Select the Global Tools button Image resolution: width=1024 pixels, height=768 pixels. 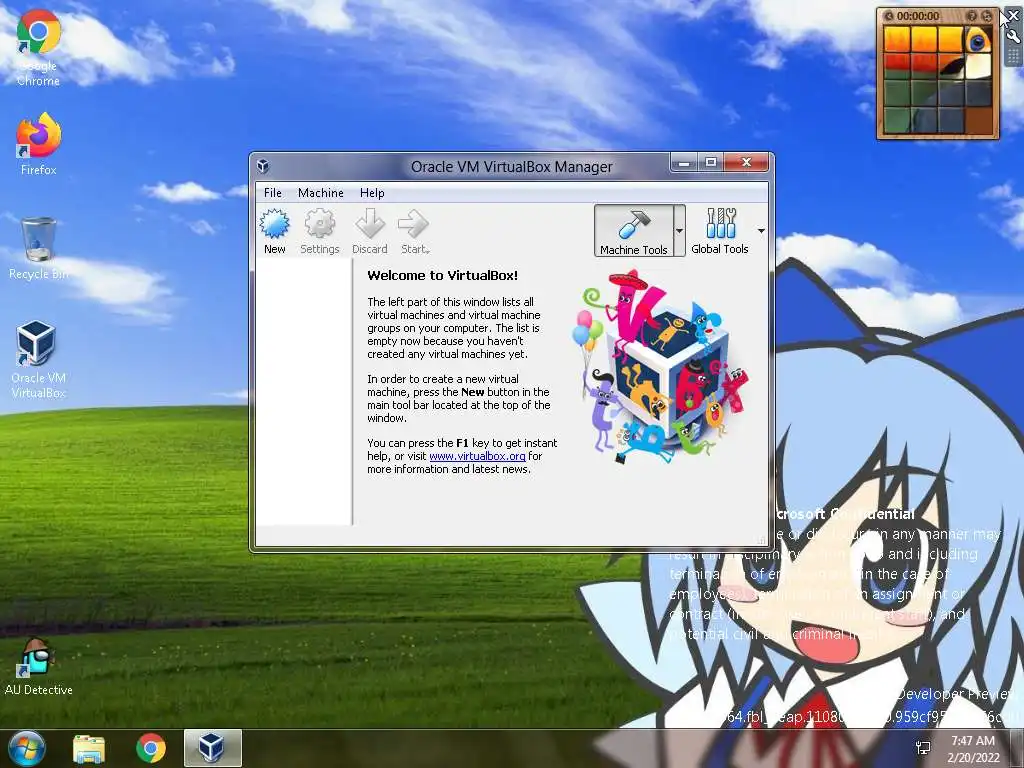720,231
